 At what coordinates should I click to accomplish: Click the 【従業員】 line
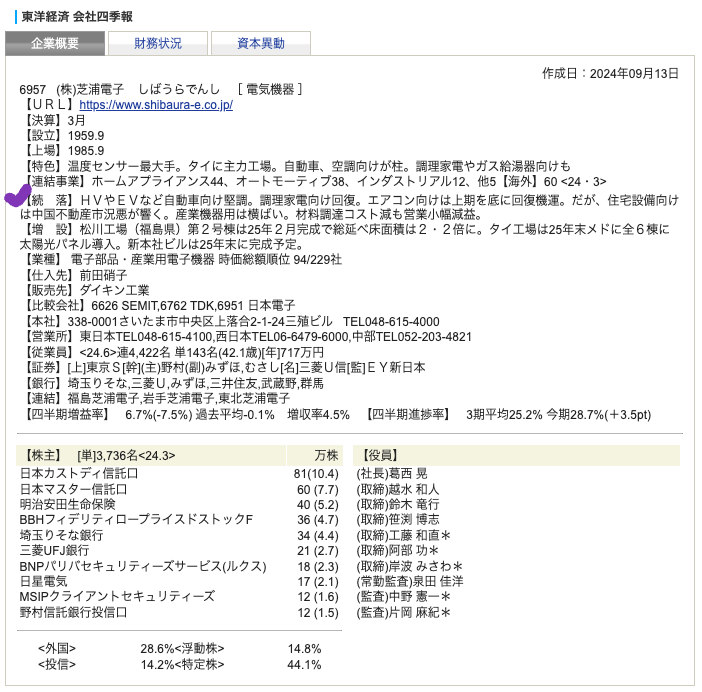(173, 353)
